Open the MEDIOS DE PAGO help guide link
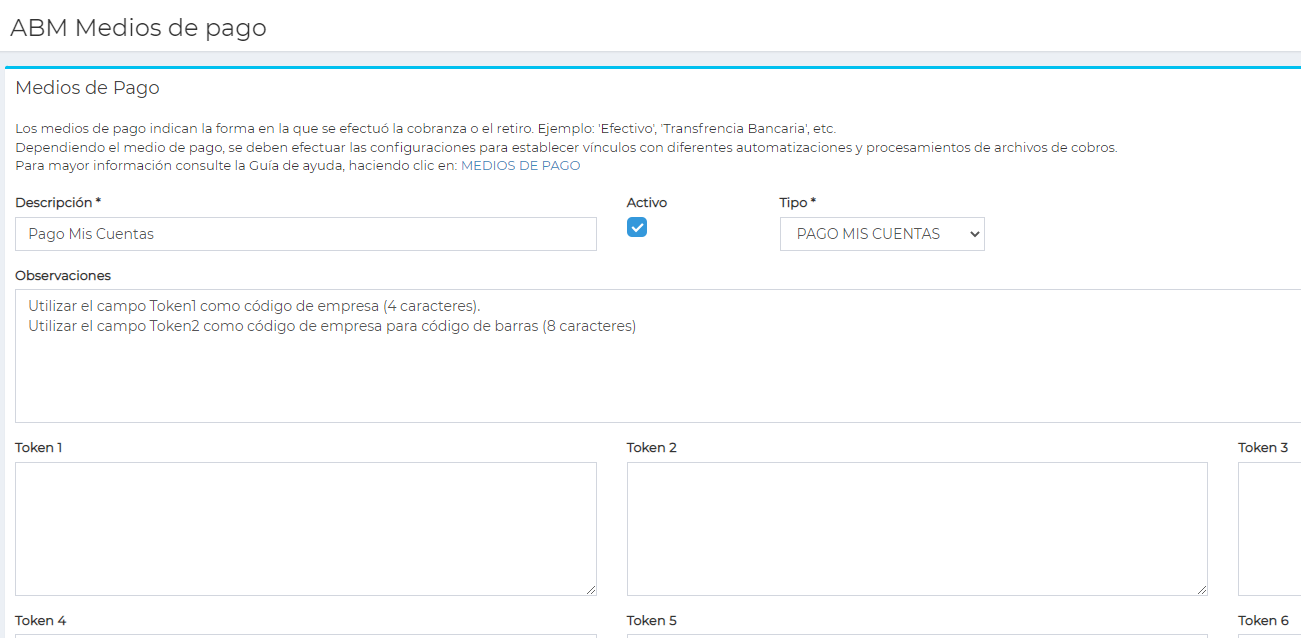The image size is (1301, 638). click(x=520, y=165)
